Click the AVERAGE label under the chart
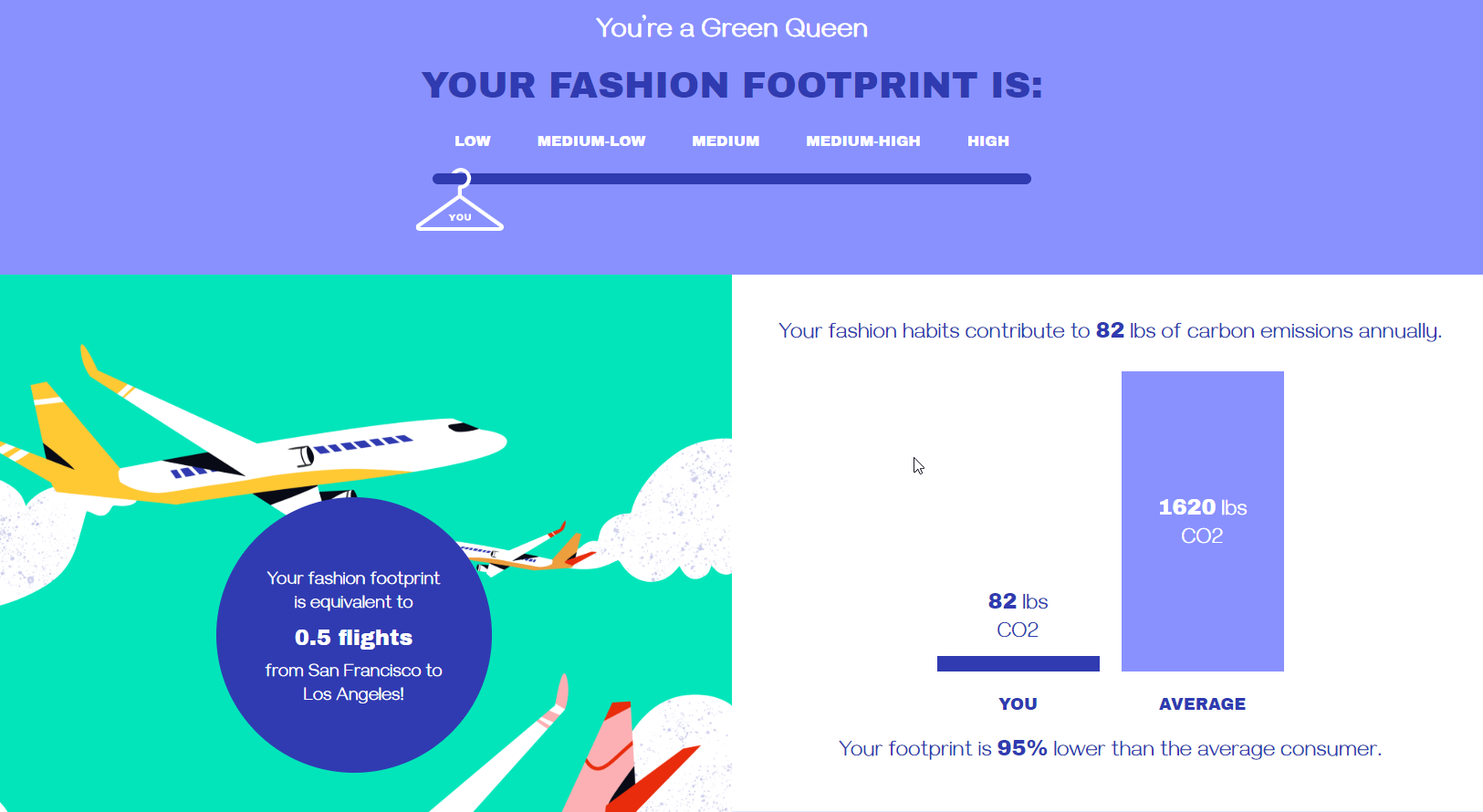This screenshot has width=1483, height=812. (x=1203, y=704)
